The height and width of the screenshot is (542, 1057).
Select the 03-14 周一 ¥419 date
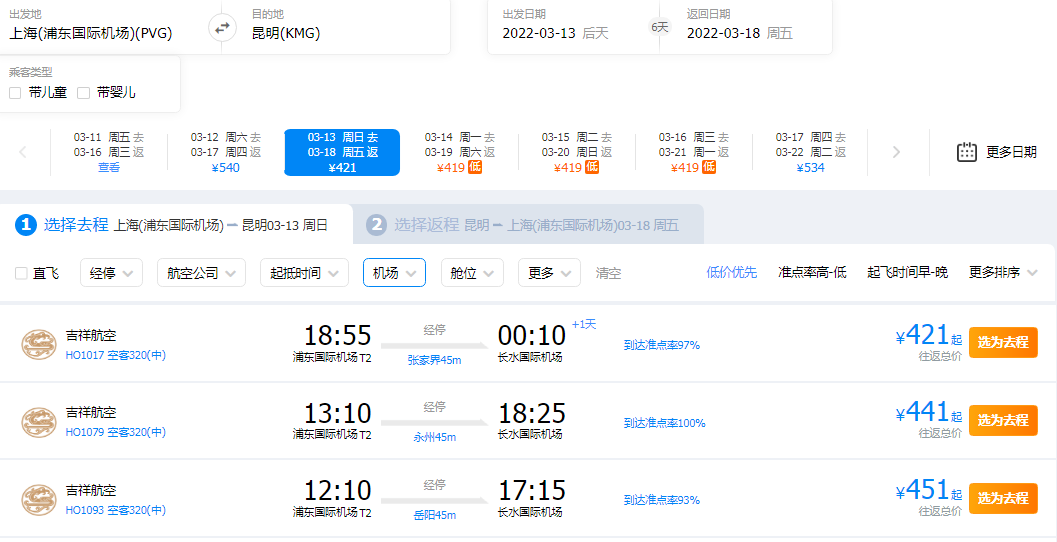pos(459,152)
